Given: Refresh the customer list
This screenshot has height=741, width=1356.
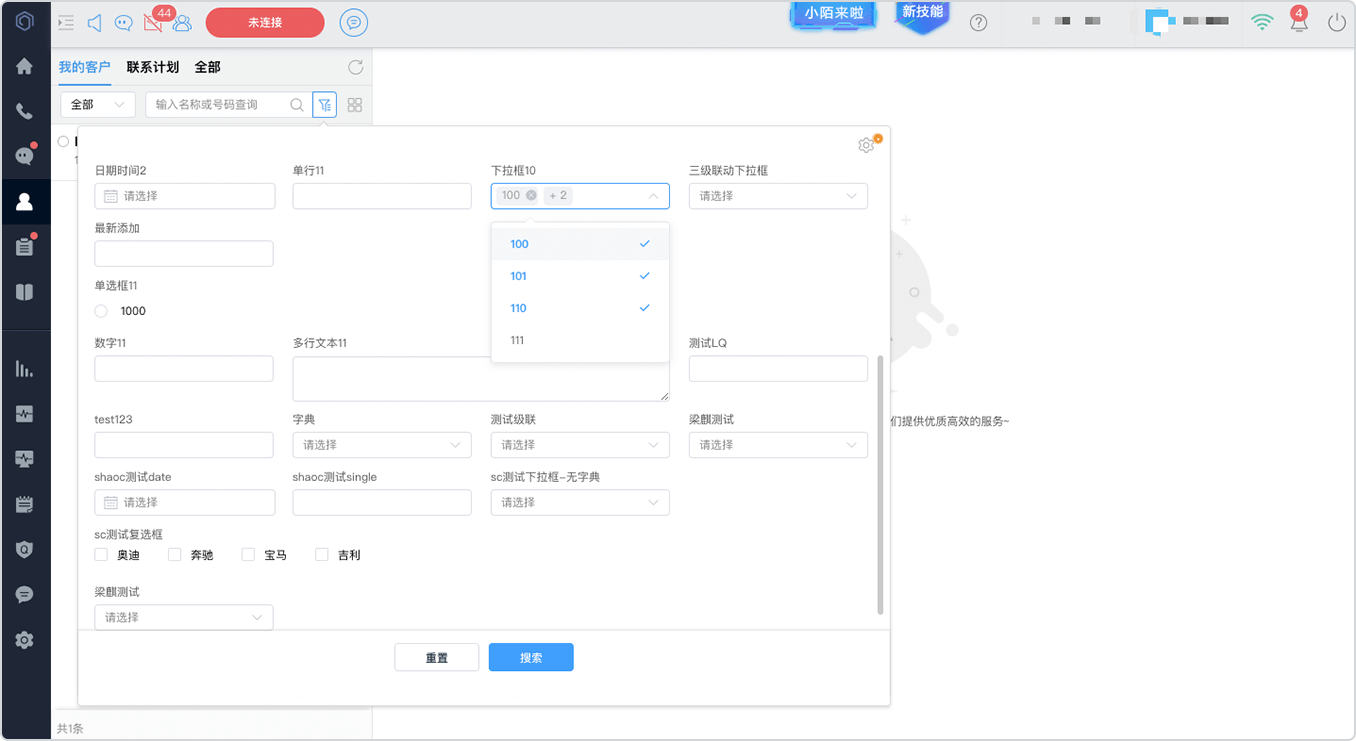Looking at the screenshot, I should (x=355, y=67).
